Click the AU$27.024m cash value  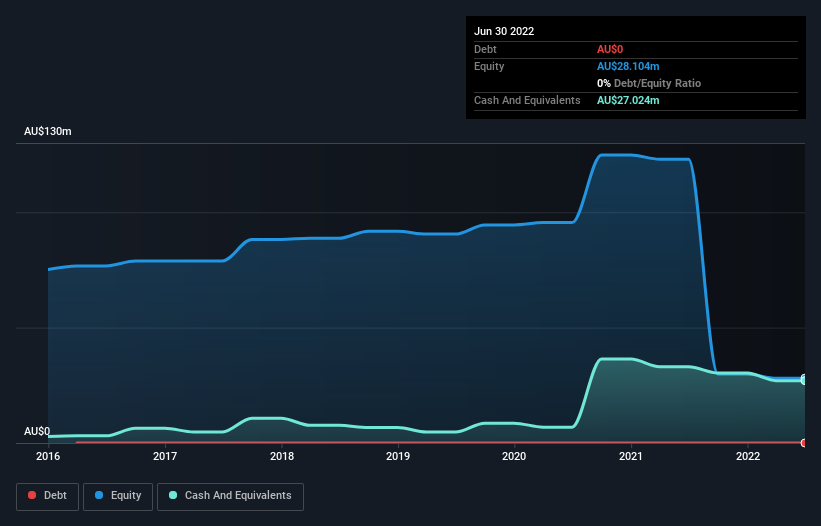coord(628,100)
